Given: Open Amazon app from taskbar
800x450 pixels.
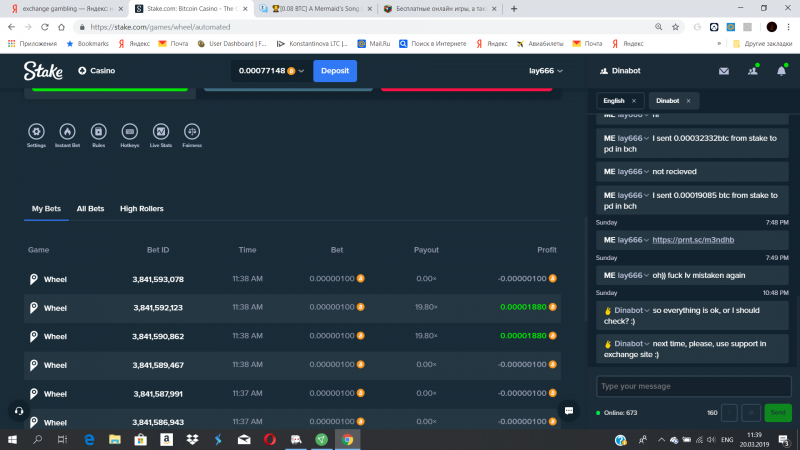Looking at the screenshot, I should 166,439.
